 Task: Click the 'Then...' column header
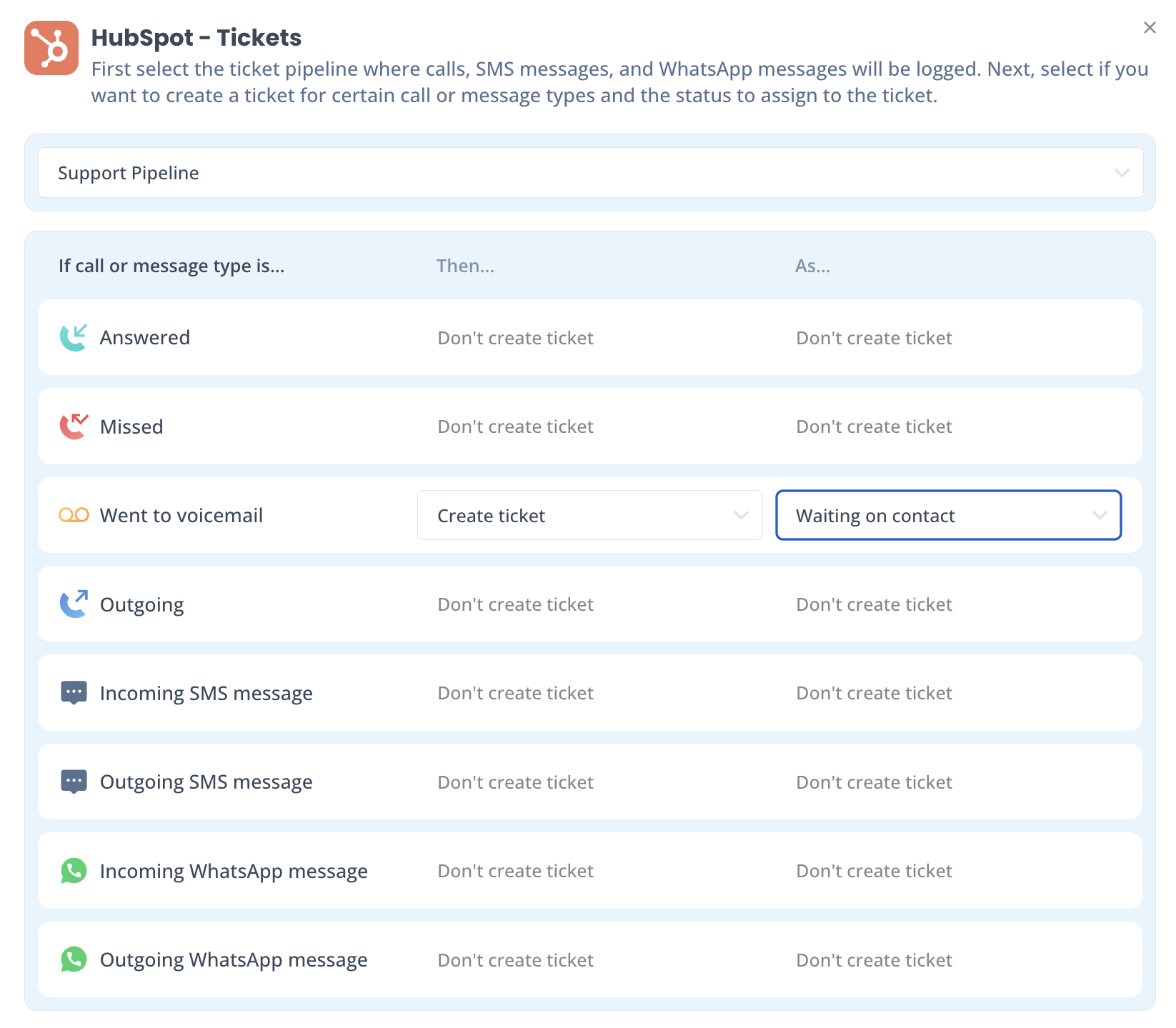[465, 266]
